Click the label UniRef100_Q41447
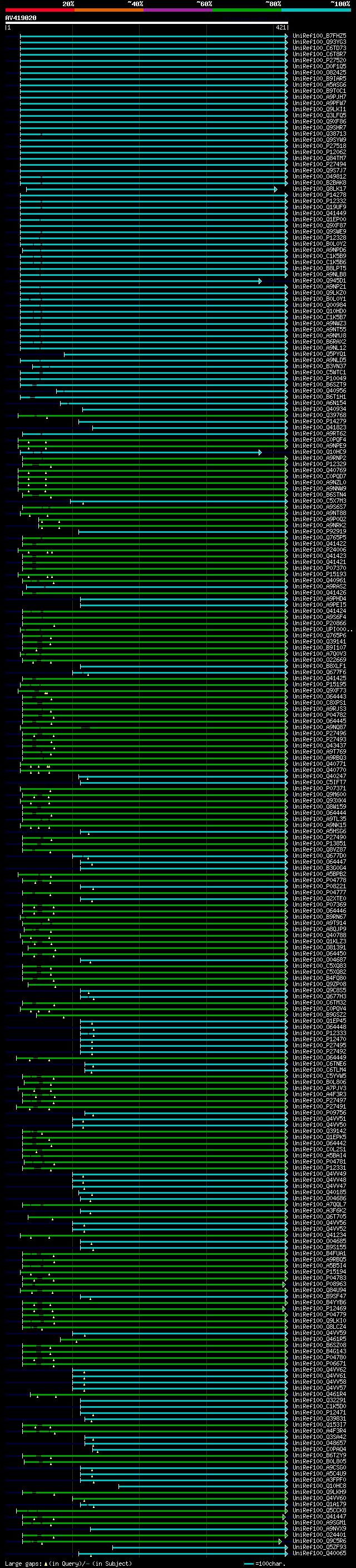This screenshot has width=356, height=1568. click(x=319, y=1516)
